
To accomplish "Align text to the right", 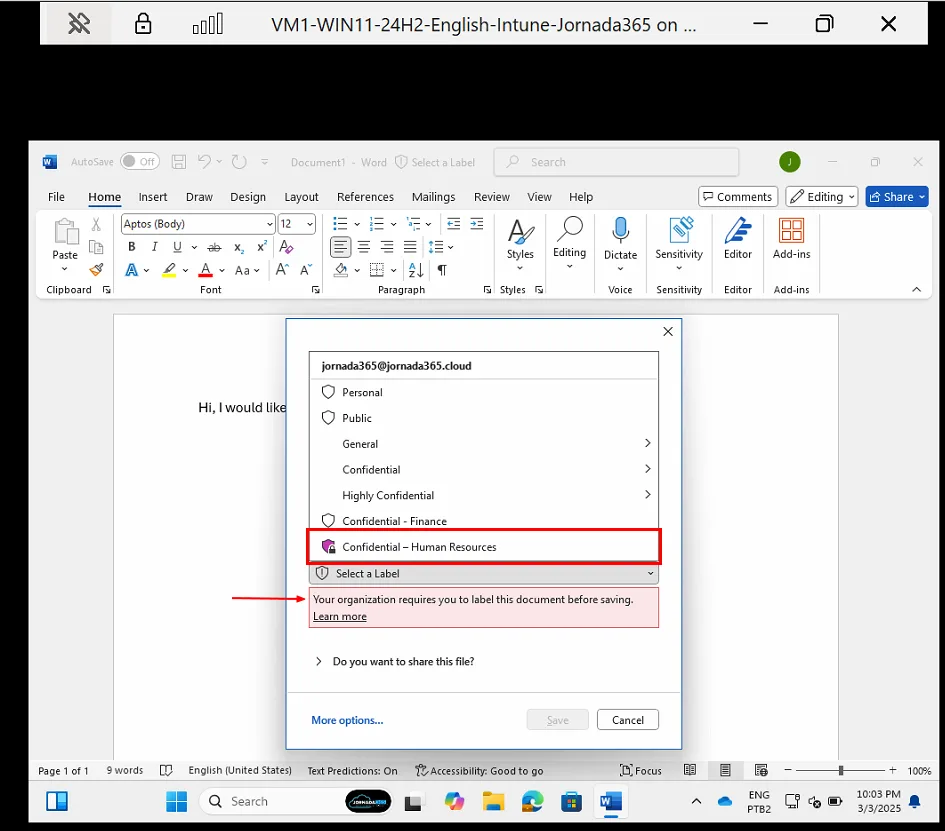I will point(387,246).
